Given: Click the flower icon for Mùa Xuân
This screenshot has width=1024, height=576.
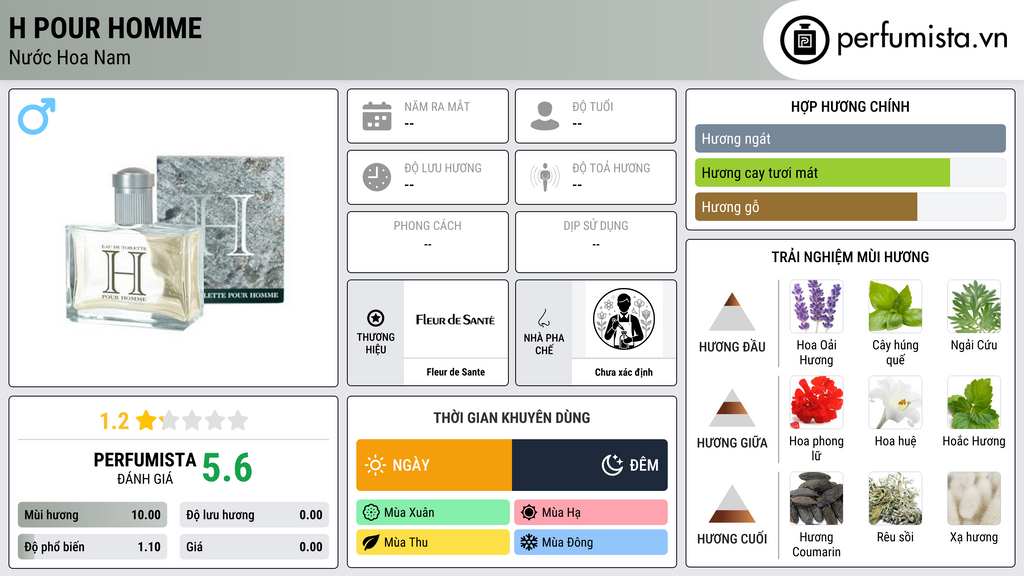Looking at the screenshot, I should pos(371,513).
